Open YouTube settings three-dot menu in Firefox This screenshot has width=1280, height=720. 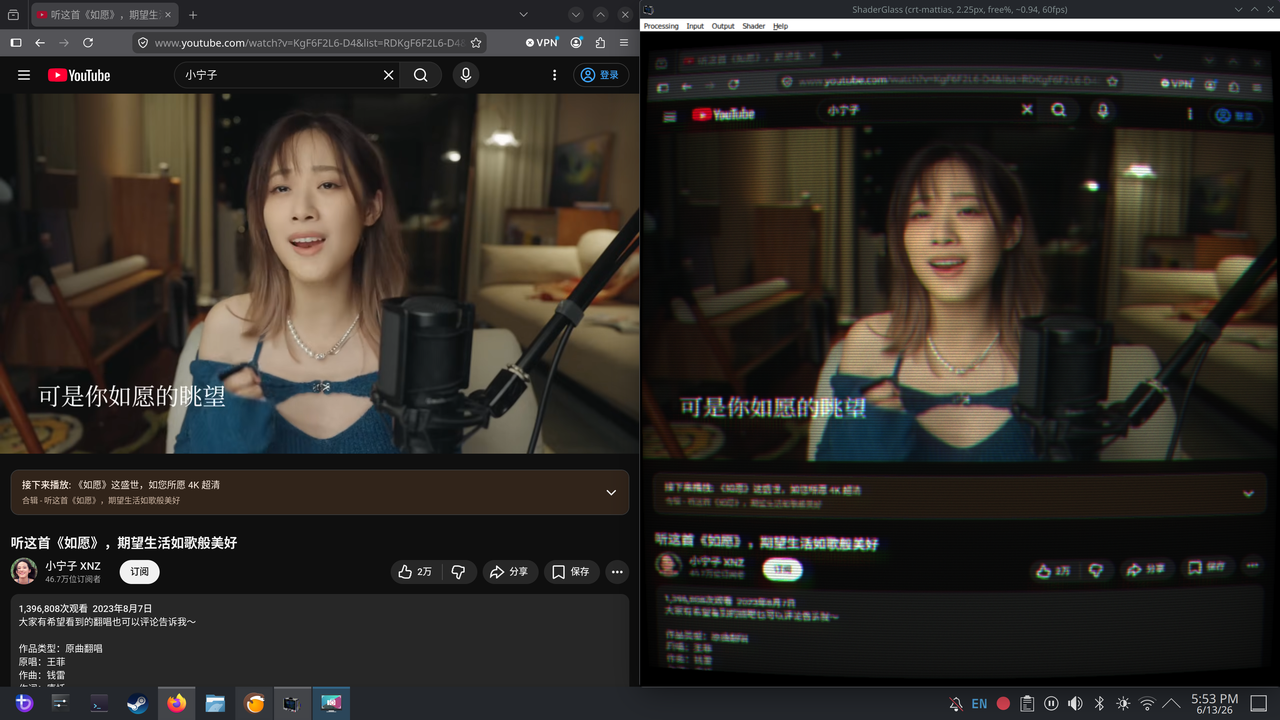click(555, 75)
